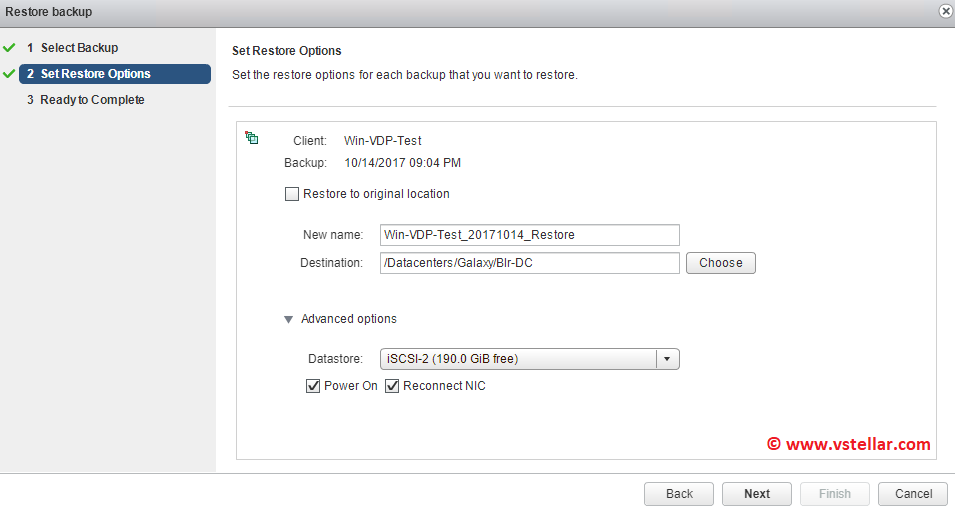Image resolution: width=955 pixels, height=512 pixels.
Task: Click into the New name text field
Action: pyautogui.click(x=529, y=235)
